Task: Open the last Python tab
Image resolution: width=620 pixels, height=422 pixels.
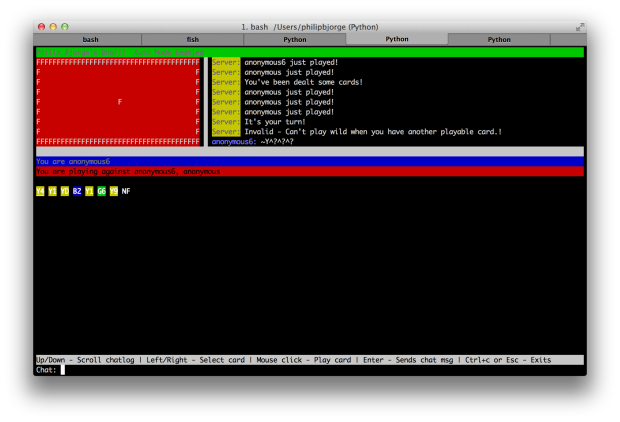Action: click(499, 40)
